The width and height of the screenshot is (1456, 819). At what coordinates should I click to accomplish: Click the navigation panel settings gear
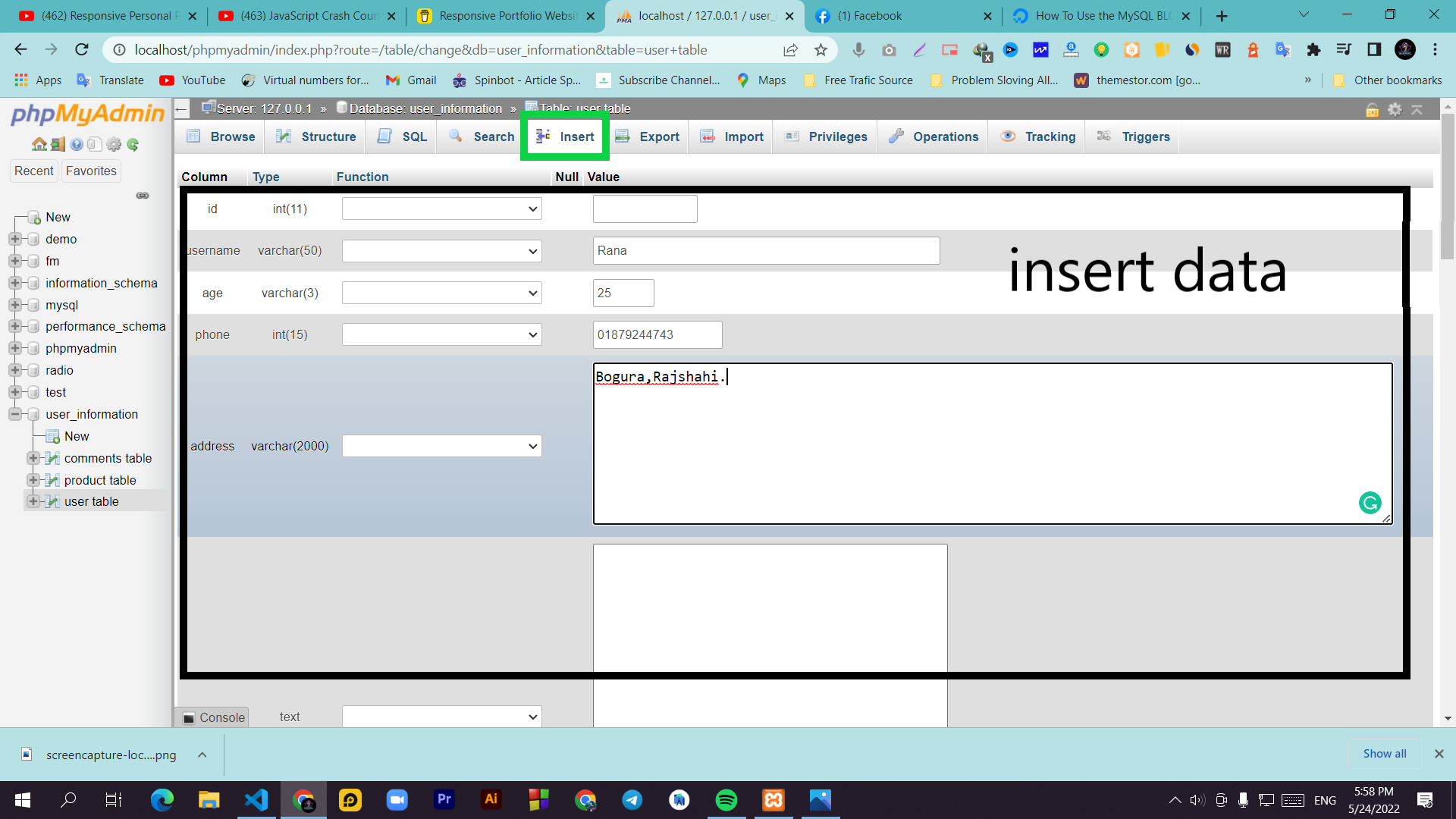[x=114, y=144]
